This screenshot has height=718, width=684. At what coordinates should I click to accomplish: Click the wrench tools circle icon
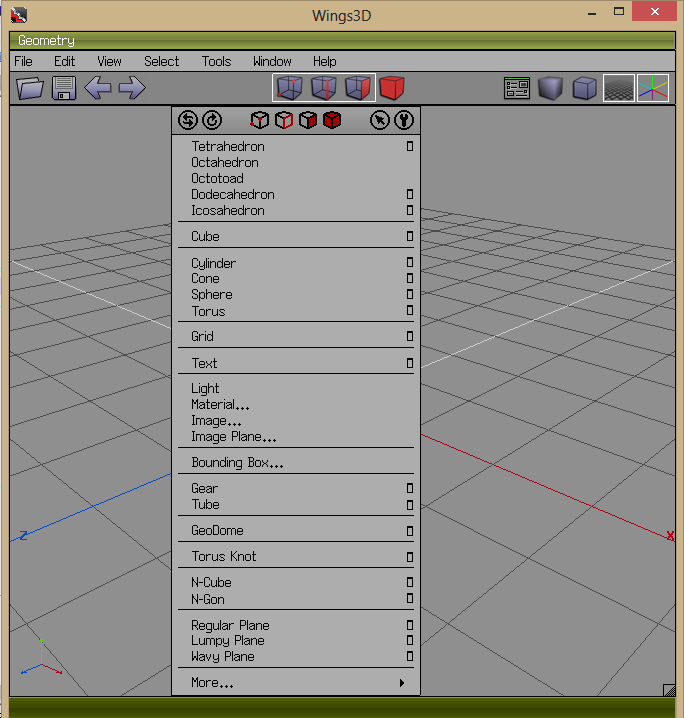pyautogui.click(x=404, y=120)
